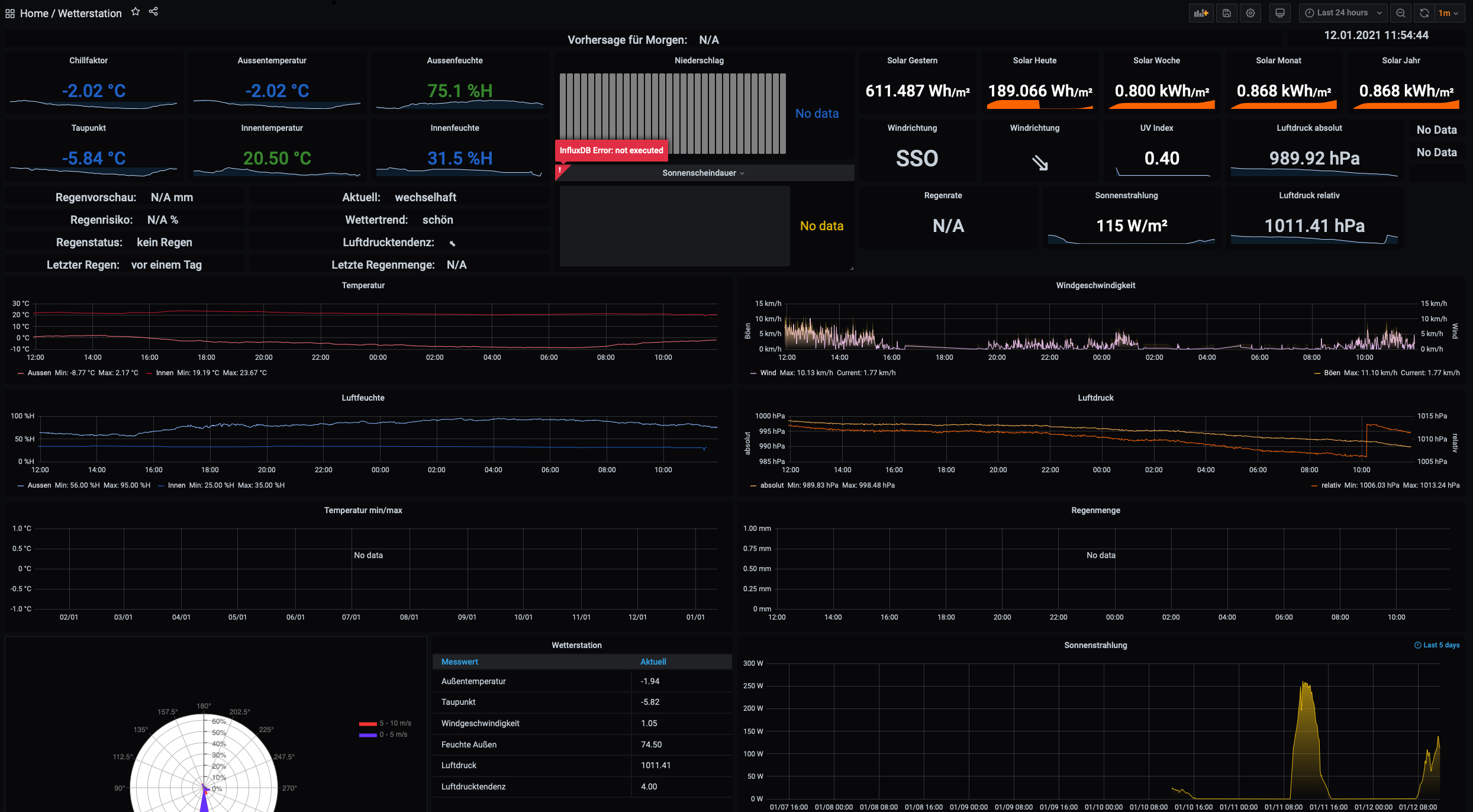
Task: Open dashboard settings gear
Action: click(x=1250, y=13)
